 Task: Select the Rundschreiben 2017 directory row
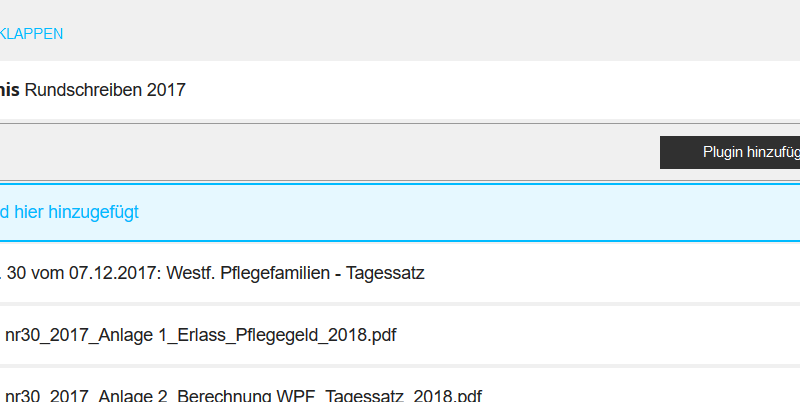(400, 90)
